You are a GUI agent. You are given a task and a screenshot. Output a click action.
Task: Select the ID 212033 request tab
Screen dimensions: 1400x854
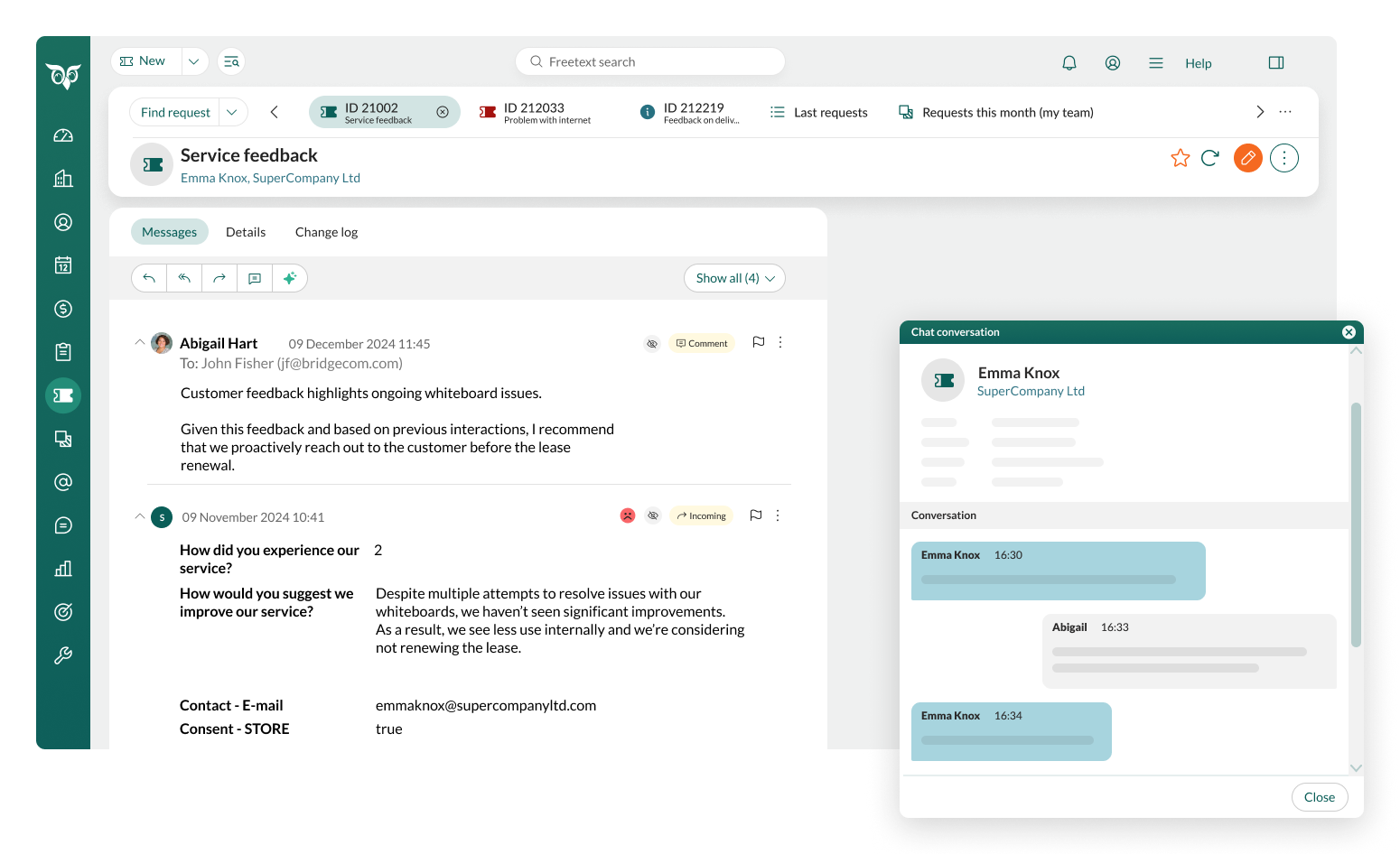click(536, 113)
